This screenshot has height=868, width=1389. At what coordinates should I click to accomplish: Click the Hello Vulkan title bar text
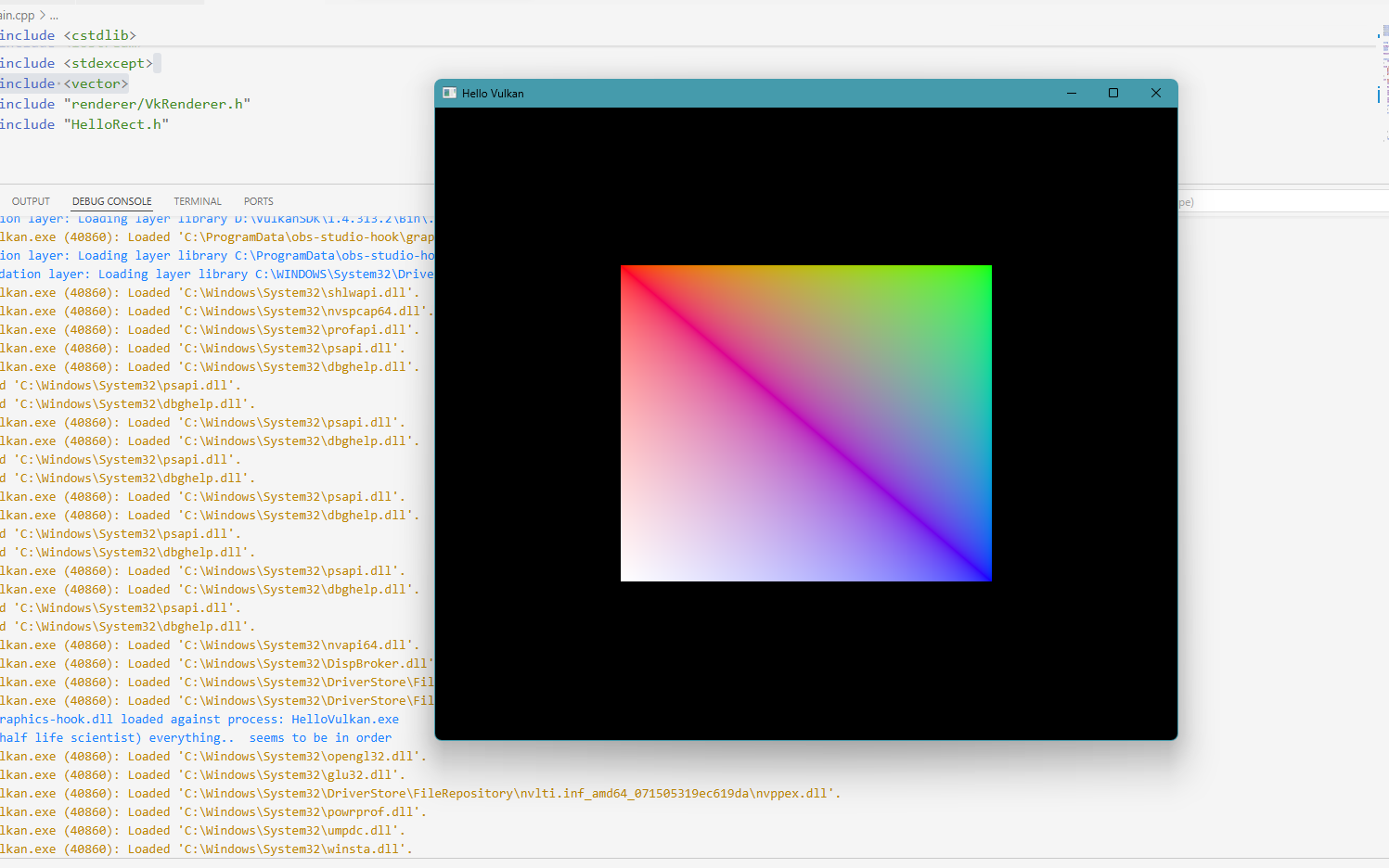point(493,94)
